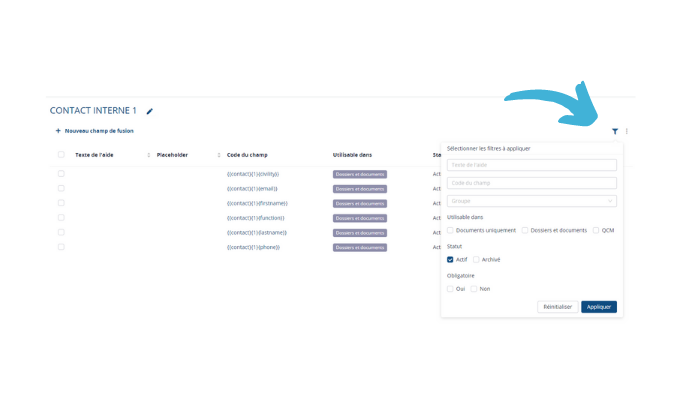Click the pencil icon beside CONTACT INTERNE 1
Viewport: 700px width, 400px height.
point(150,111)
